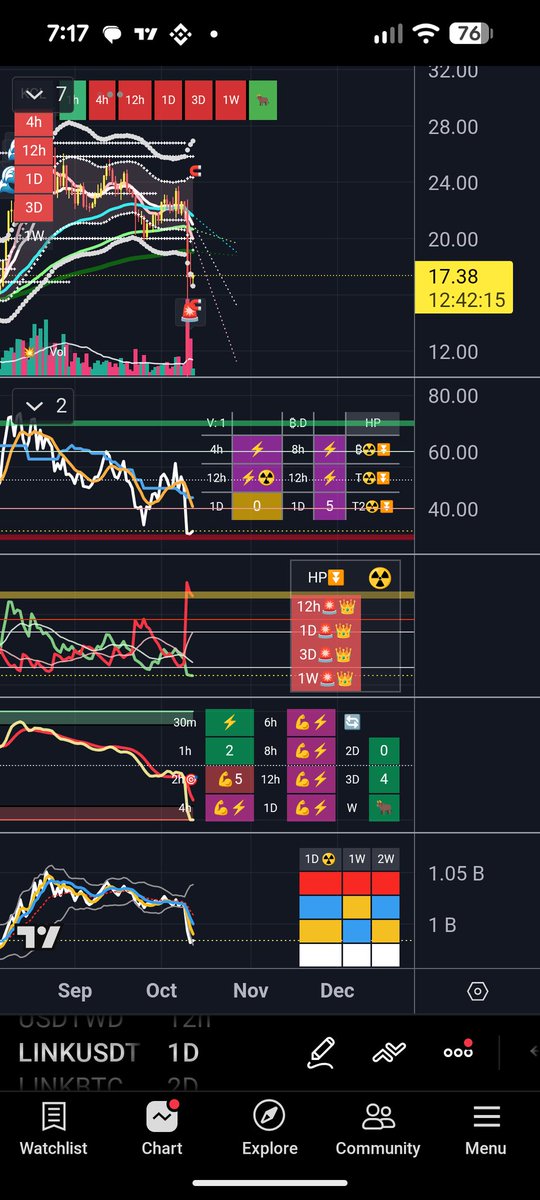Change the 1D interval next to LINKUSDT
540x1200 pixels.
tap(183, 1052)
